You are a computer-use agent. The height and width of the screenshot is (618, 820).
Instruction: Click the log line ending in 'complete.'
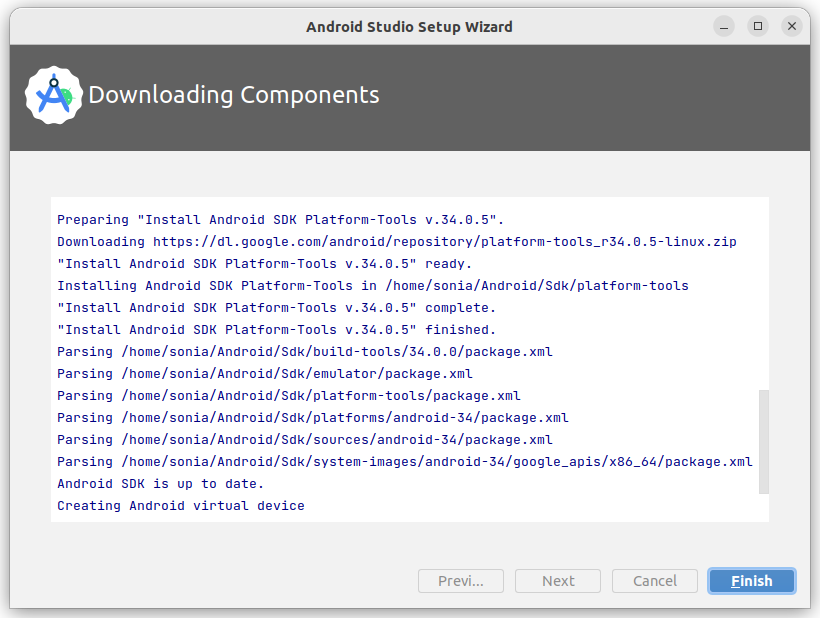pyautogui.click(x=276, y=307)
